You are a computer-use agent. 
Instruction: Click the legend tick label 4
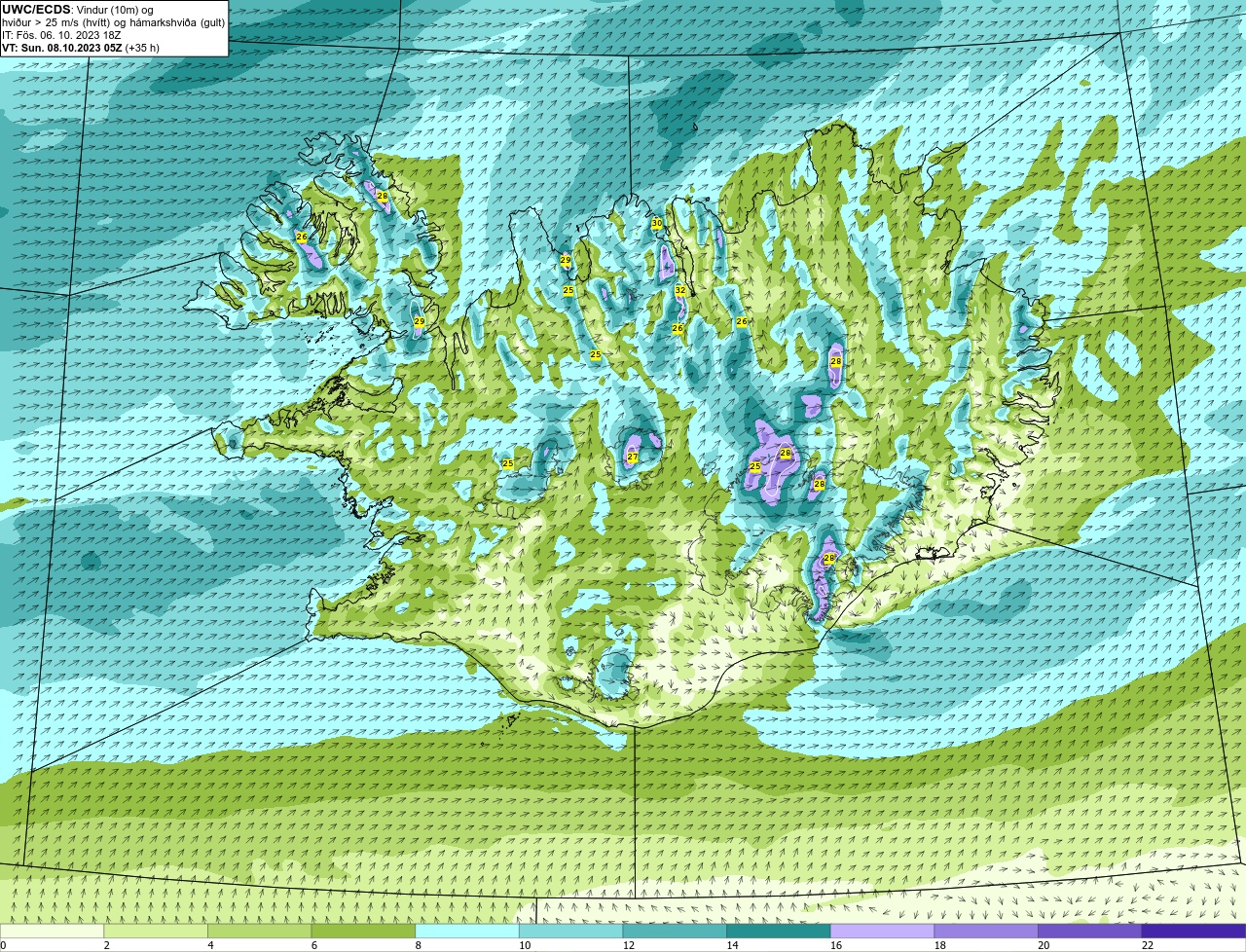(210, 945)
